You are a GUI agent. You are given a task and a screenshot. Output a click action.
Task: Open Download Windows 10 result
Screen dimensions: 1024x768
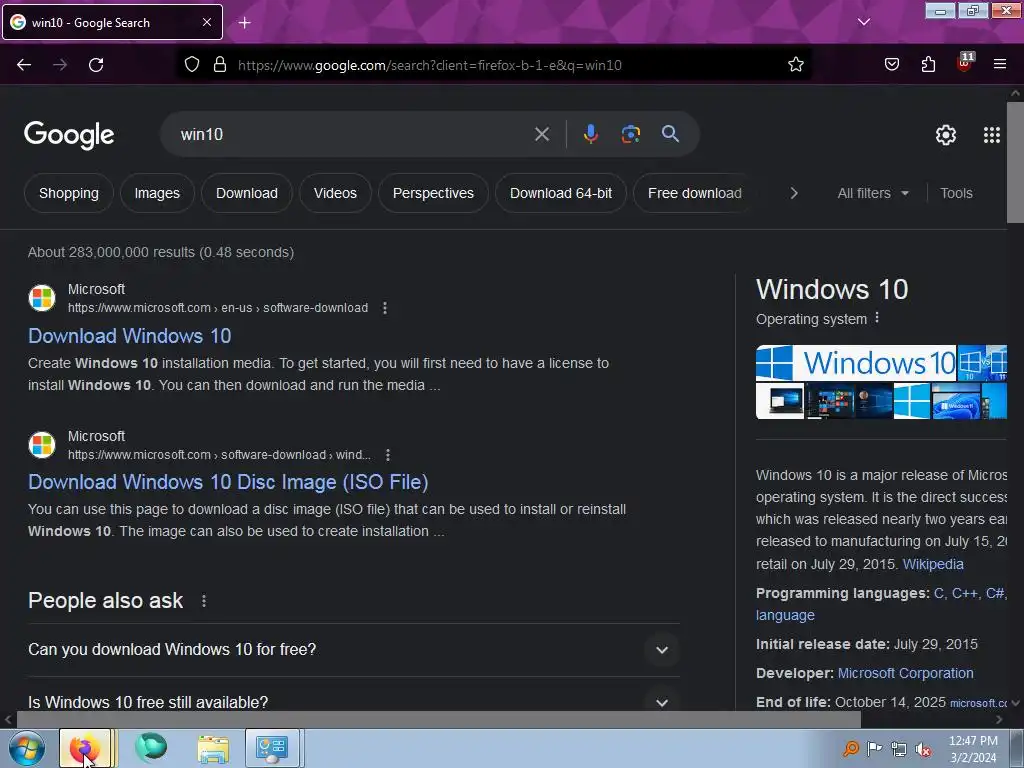pos(129,336)
